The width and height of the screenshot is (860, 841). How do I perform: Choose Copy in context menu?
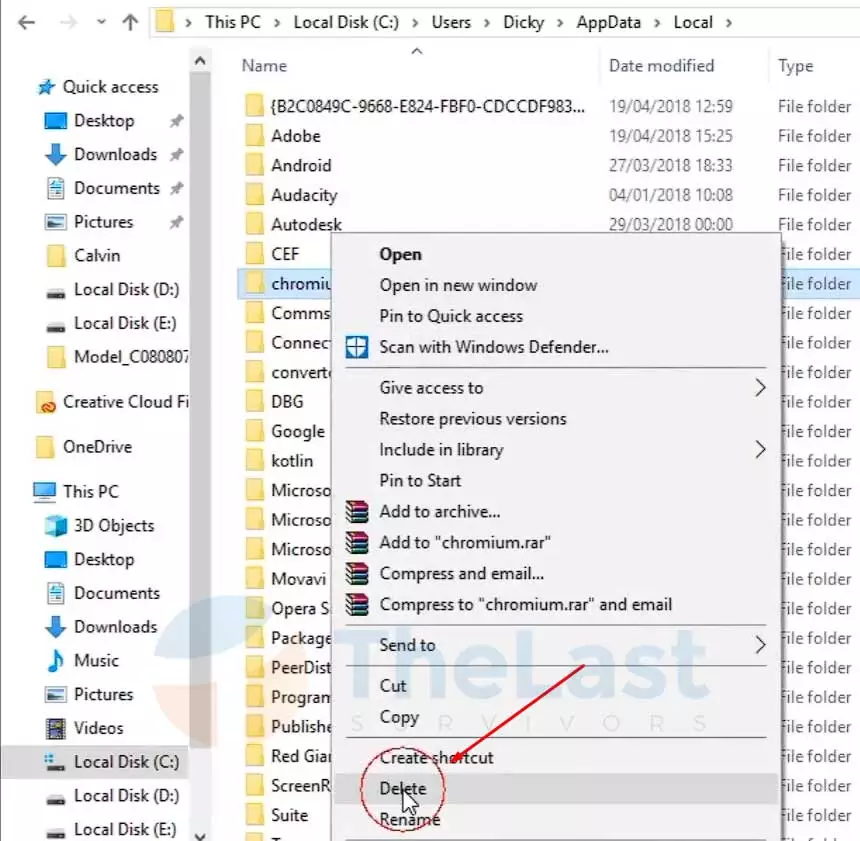[x=399, y=717]
